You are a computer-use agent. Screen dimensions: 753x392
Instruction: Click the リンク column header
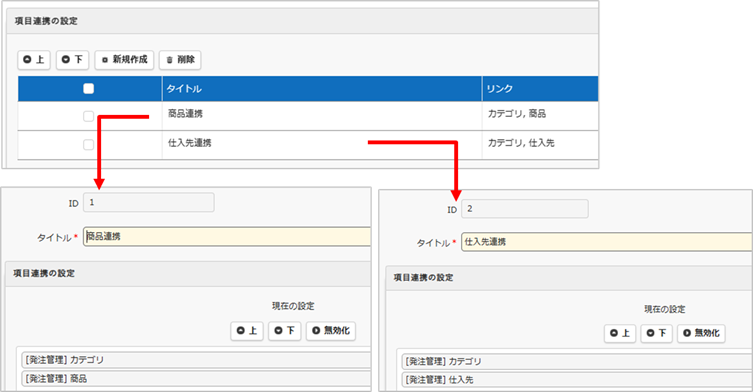pyautogui.click(x=540, y=88)
